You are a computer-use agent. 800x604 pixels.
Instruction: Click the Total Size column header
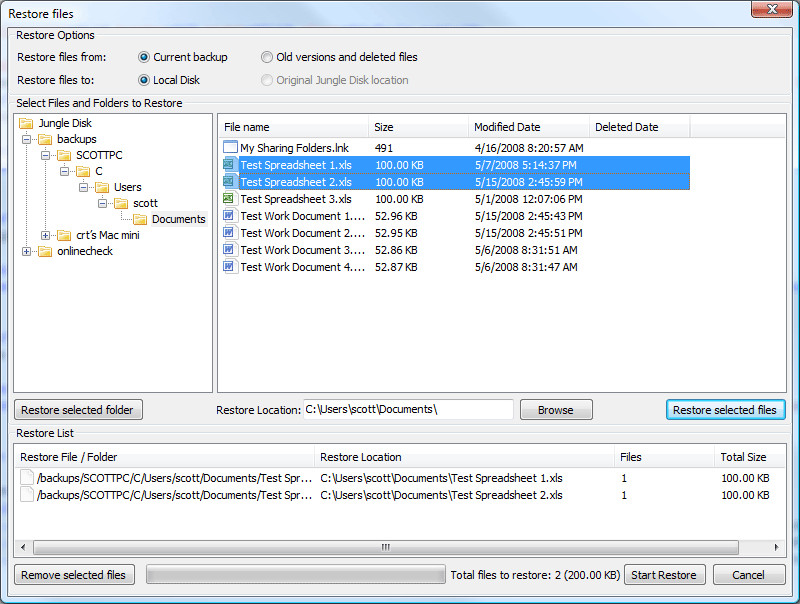point(749,457)
